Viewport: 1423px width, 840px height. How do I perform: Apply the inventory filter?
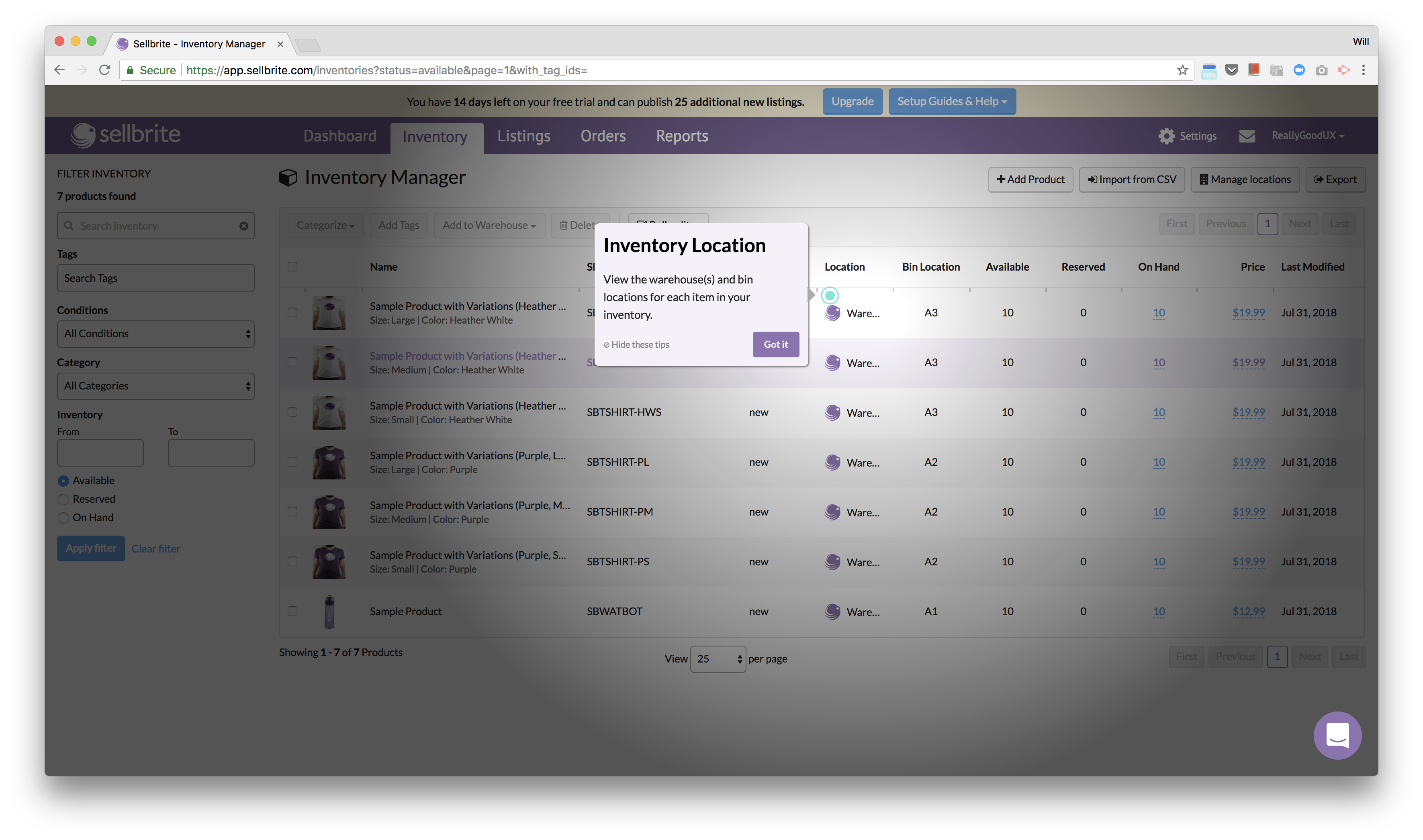click(x=91, y=548)
